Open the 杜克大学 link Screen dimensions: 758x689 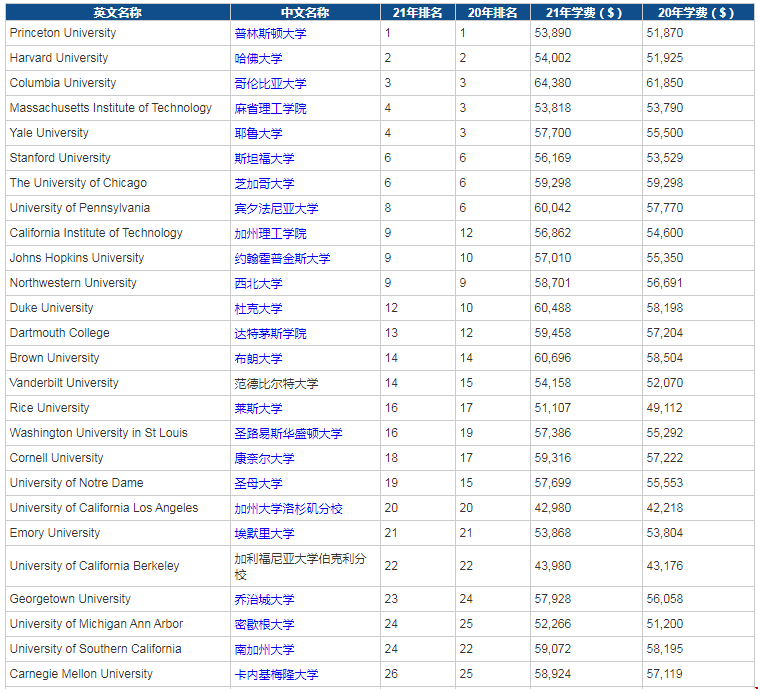pyautogui.click(x=258, y=308)
